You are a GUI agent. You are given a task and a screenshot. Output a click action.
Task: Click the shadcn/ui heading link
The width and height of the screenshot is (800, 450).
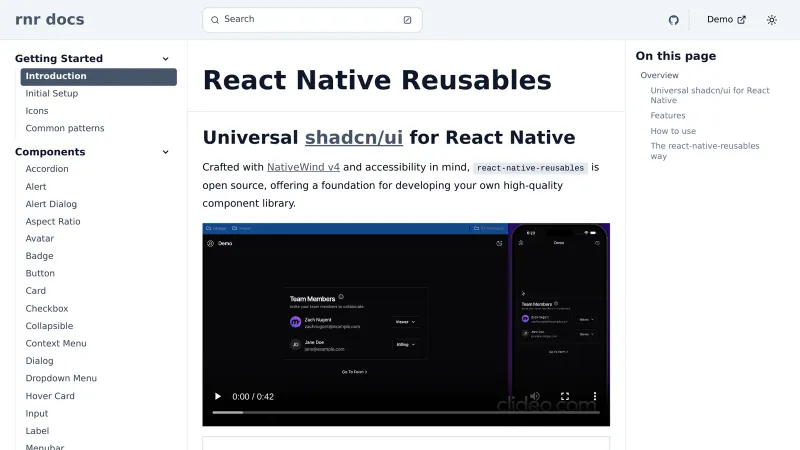[x=353, y=138]
